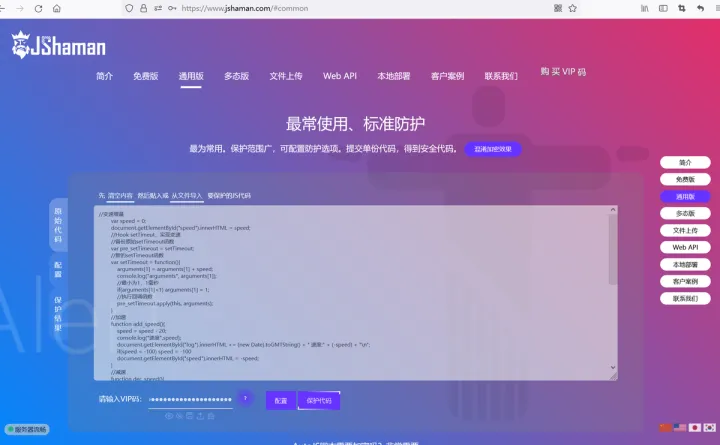Click the 保护代码 button
The width and height of the screenshot is (720, 445).
pos(319,400)
